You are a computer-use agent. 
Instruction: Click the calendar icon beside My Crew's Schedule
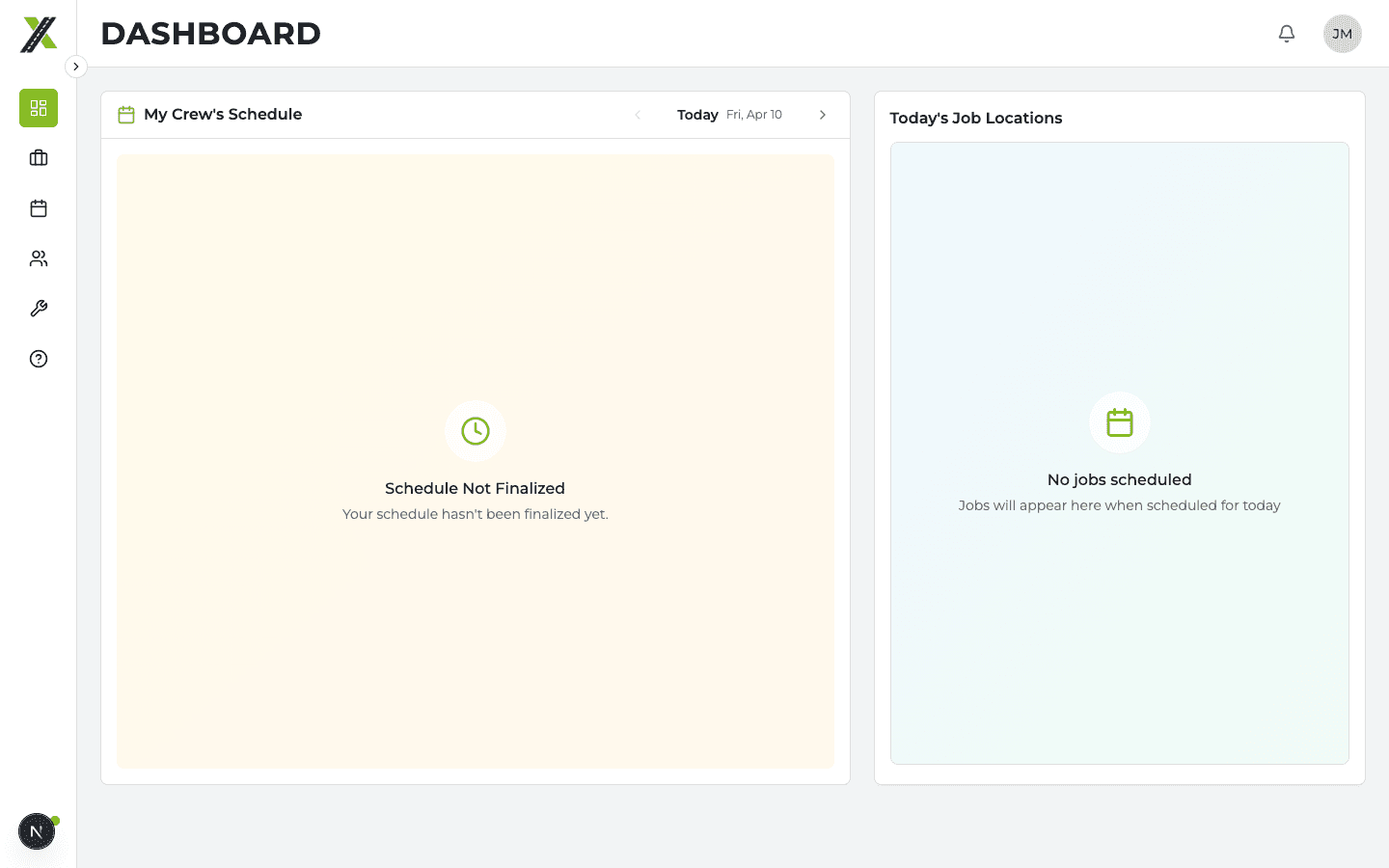tap(126, 115)
